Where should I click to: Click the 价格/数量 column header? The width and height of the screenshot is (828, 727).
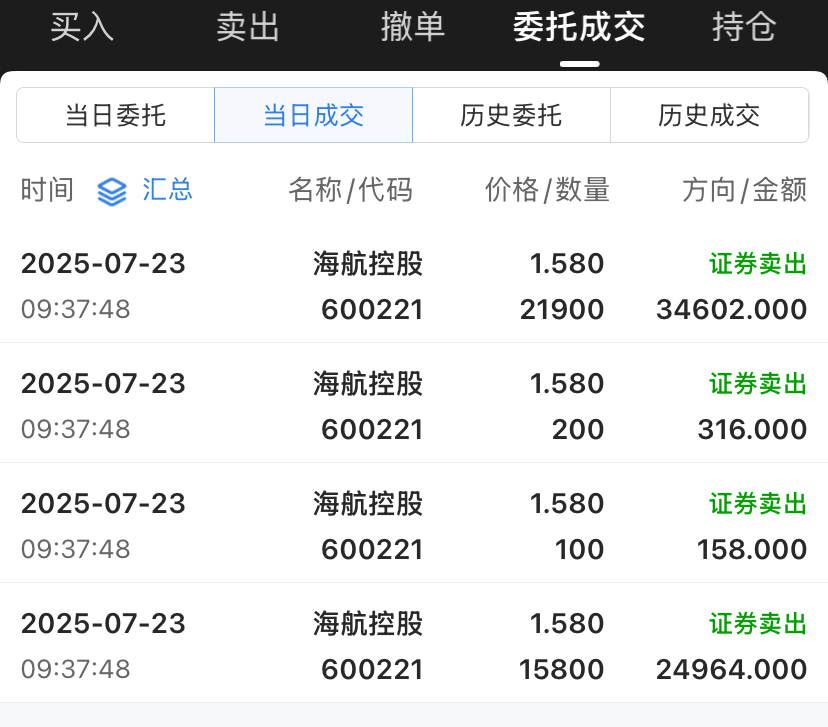(x=548, y=190)
